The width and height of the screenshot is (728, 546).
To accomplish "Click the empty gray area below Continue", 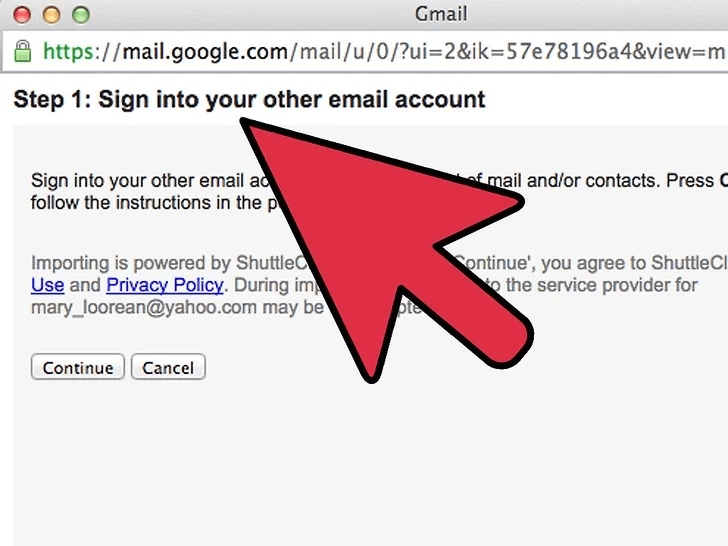I will pos(300,460).
